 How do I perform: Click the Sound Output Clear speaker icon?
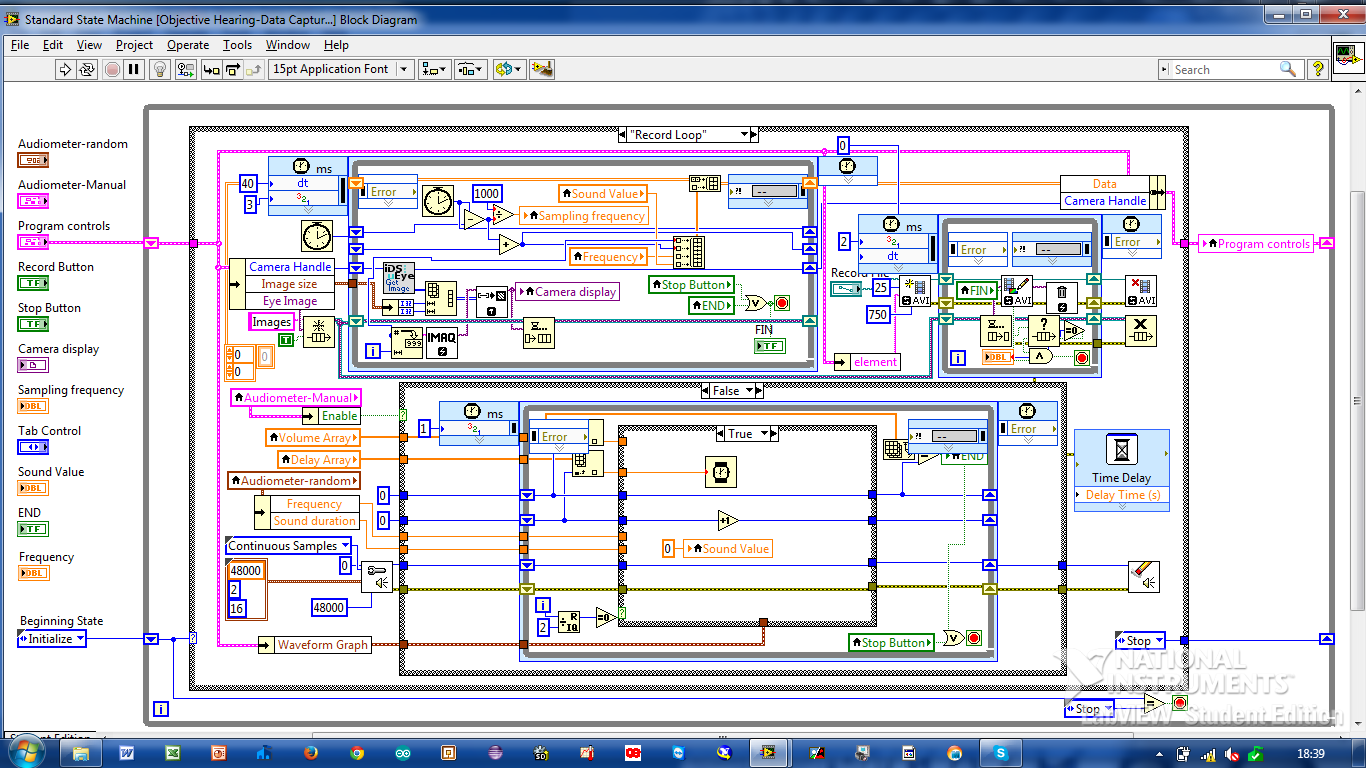click(x=1143, y=576)
